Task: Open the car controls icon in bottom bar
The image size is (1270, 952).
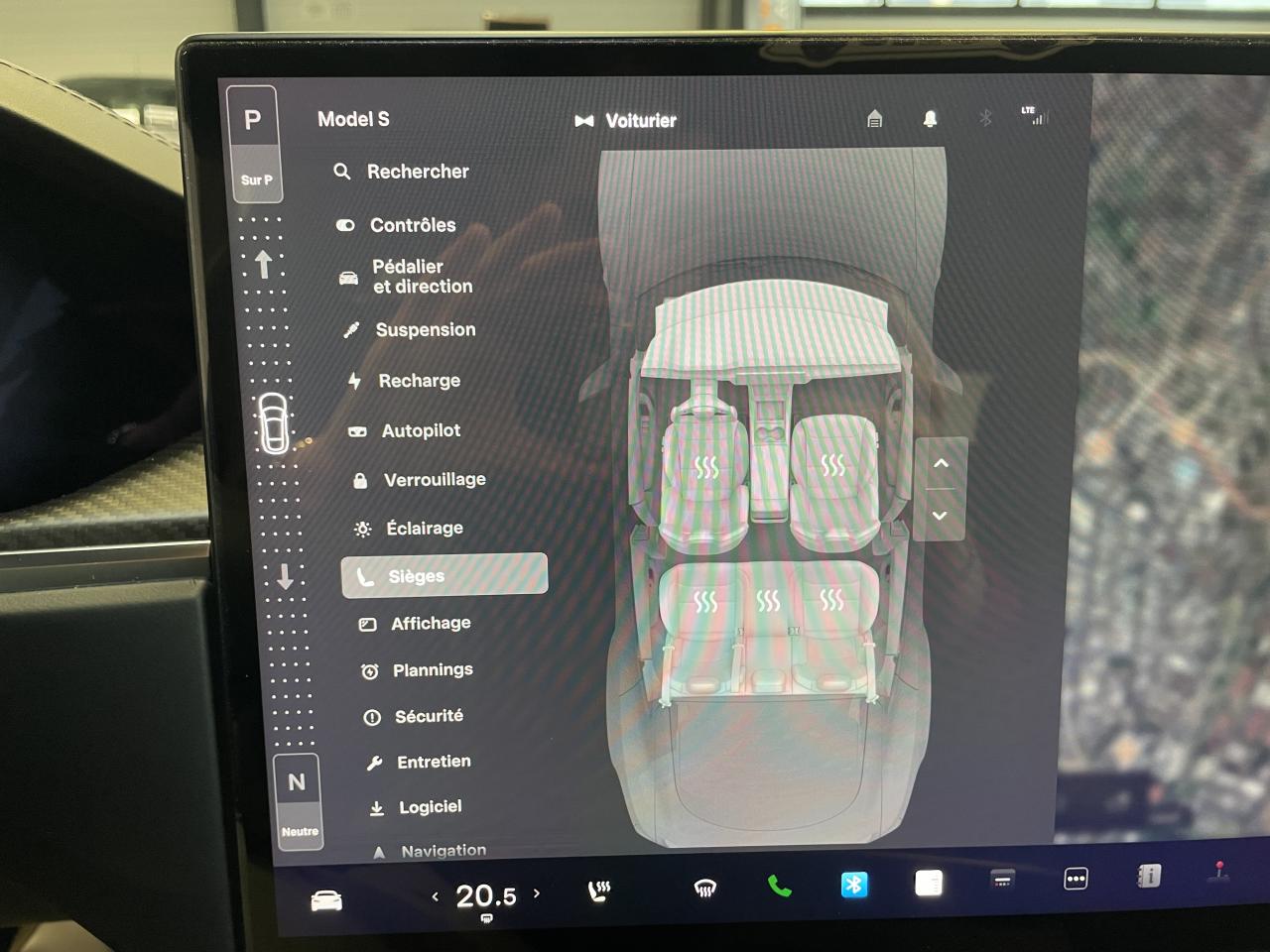Action: (326, 899)
